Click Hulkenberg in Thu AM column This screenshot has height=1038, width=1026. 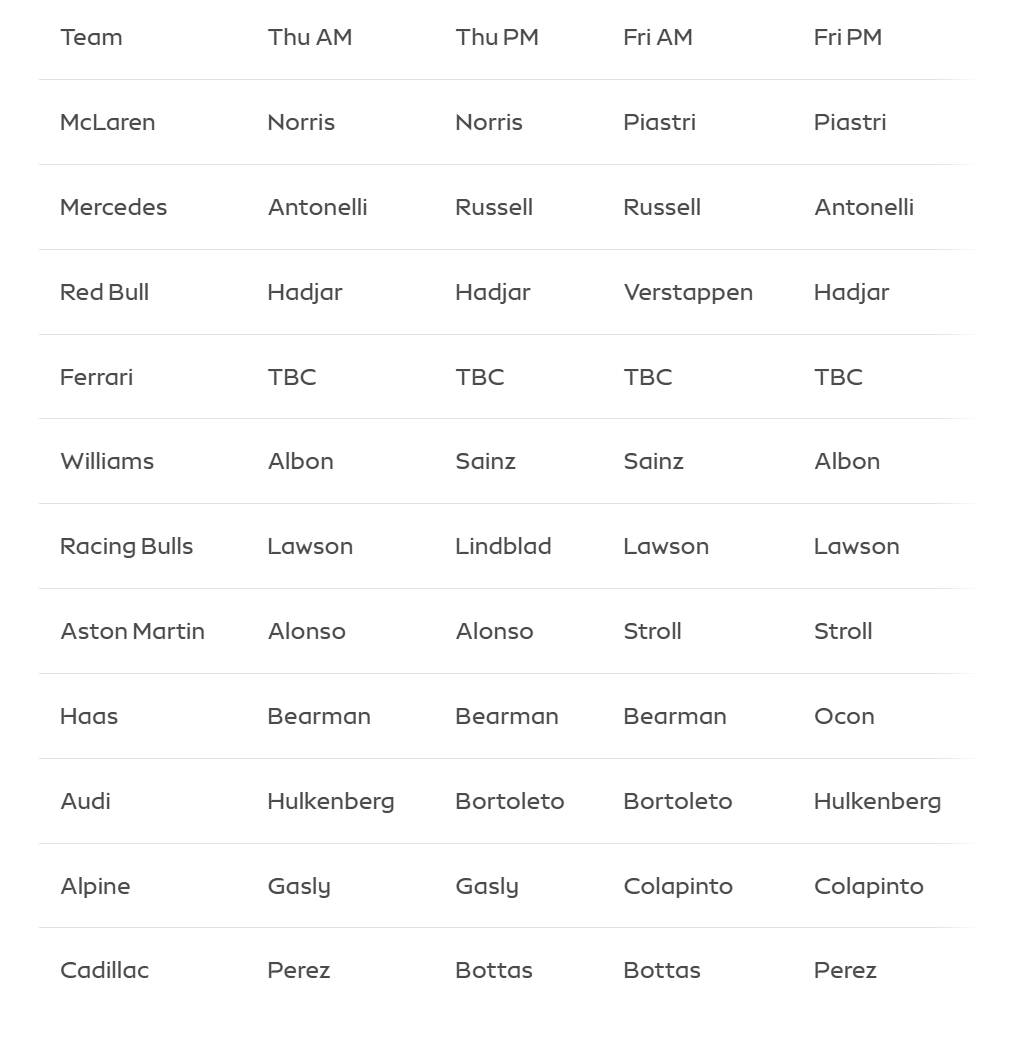click(330, 801)
